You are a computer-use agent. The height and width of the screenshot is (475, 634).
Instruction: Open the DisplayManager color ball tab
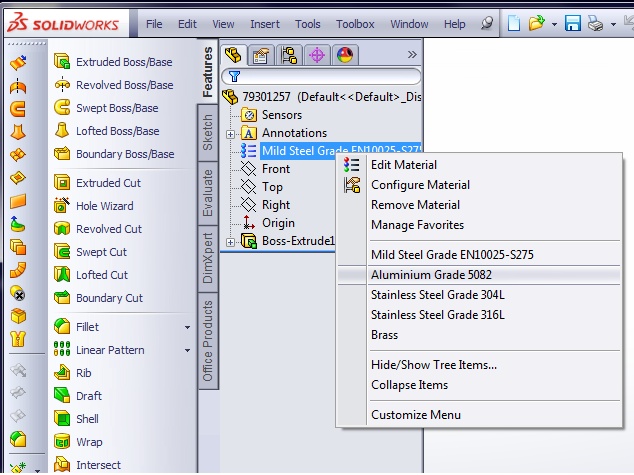pos(344,55)
